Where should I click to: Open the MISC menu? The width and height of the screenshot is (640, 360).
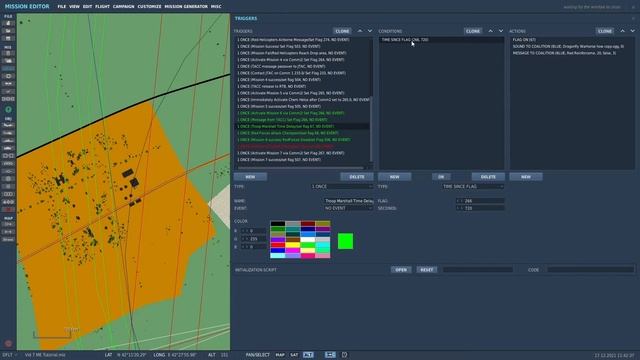pyautogui.click(x=216, y=7)
